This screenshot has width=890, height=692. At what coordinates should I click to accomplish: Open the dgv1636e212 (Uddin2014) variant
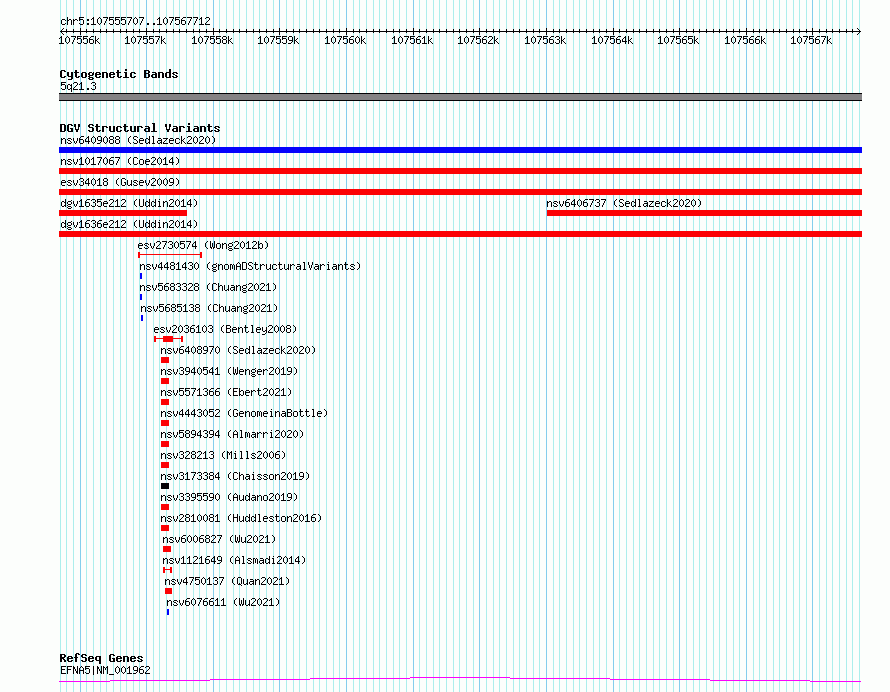(x=129, y=224)
